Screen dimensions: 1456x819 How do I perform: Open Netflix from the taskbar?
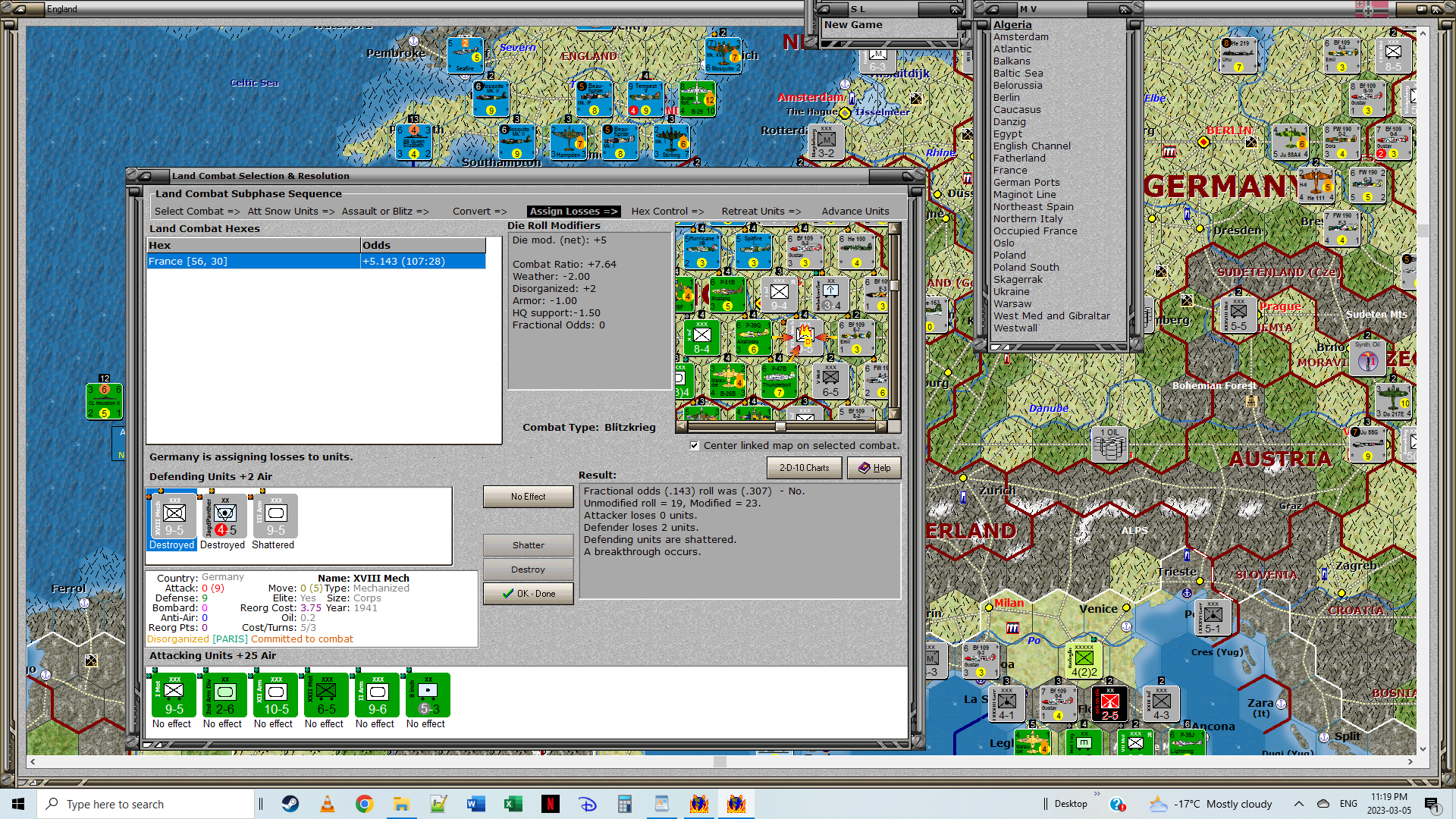click(x=551, y=804)
